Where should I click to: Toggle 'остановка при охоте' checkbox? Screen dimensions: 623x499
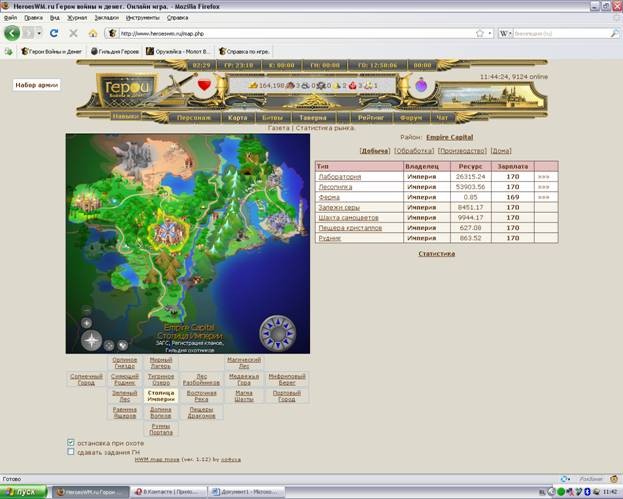(71, 443)
